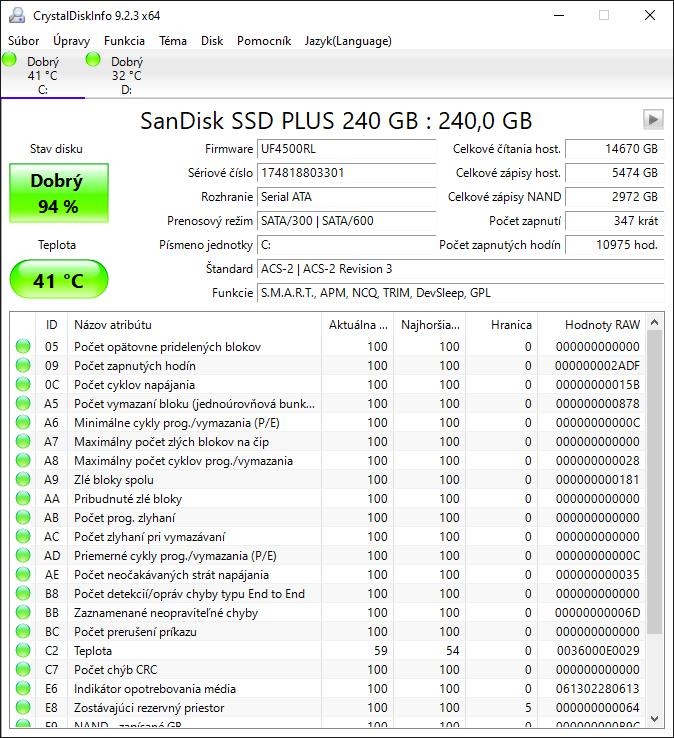Click RAW value 0036000E0029 of Teplota
The width and height of the screenshot is (674, 738).
pos(598,650)
